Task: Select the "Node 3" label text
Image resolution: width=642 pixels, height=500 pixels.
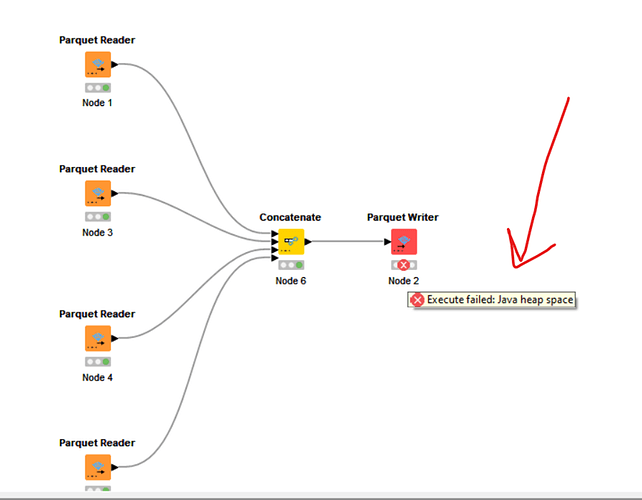Action: point(97,232)
